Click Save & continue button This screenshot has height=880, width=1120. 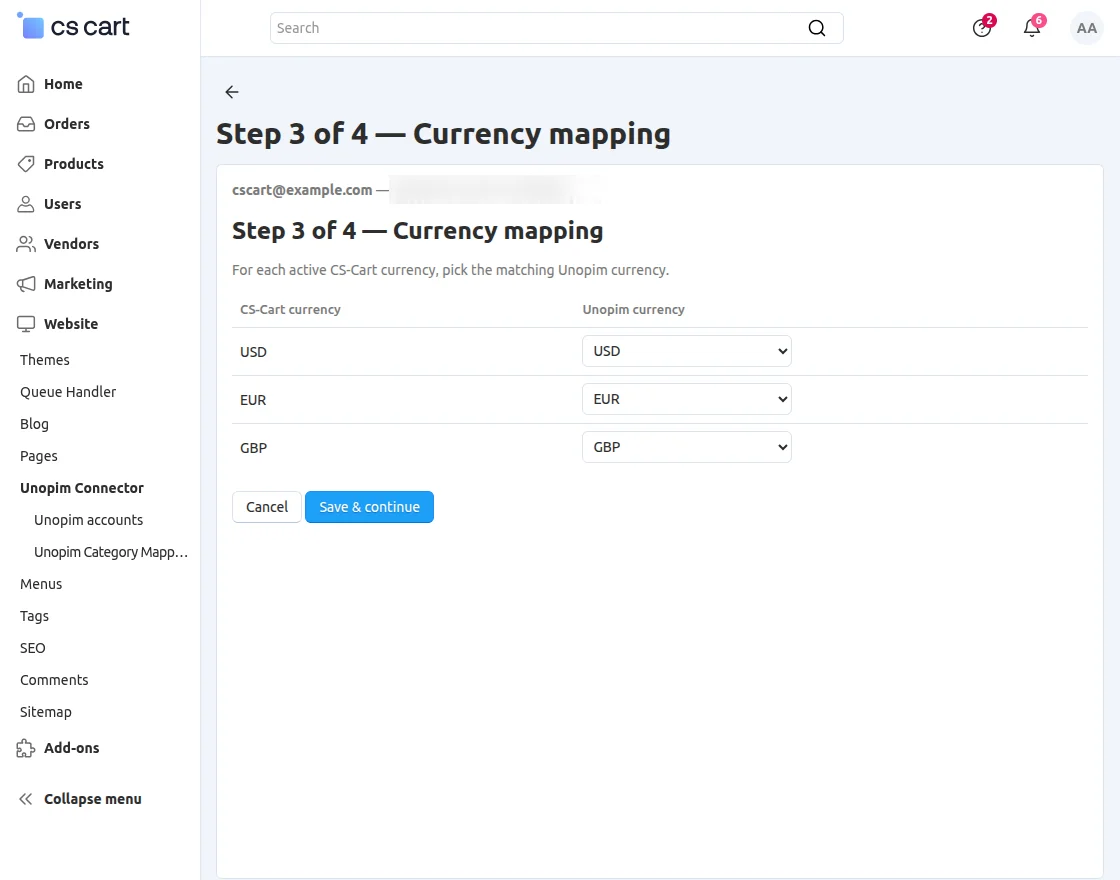pyautogui.click(x=369, y=506)
